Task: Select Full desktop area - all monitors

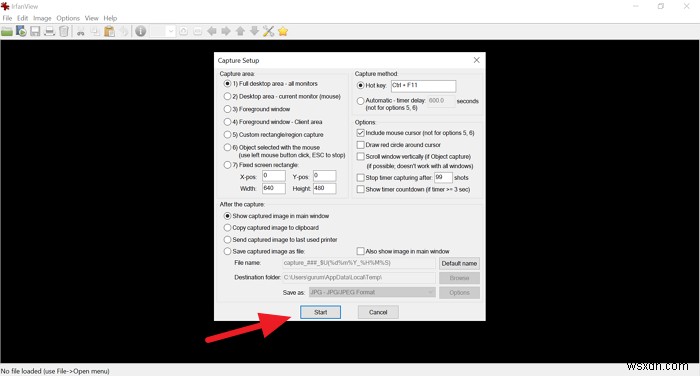Action: tap(271, 84)
